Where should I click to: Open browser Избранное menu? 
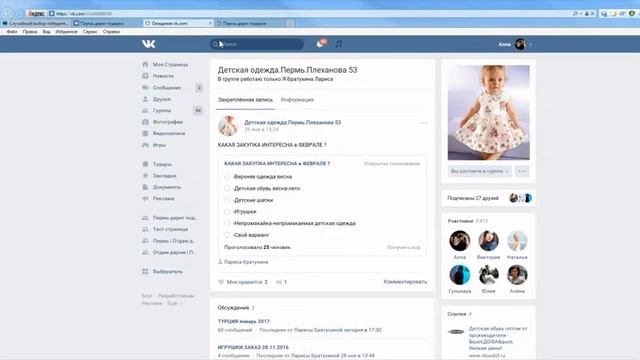pyautogui.click(x=66, y=31)
